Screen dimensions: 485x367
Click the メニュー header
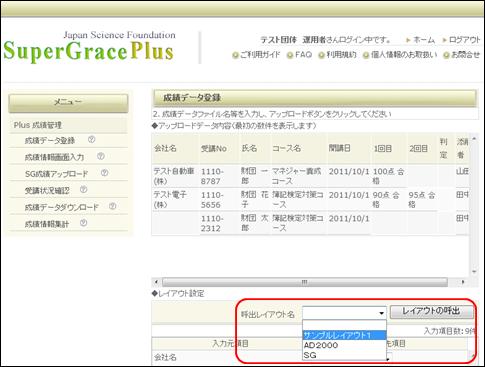(68, 103)
